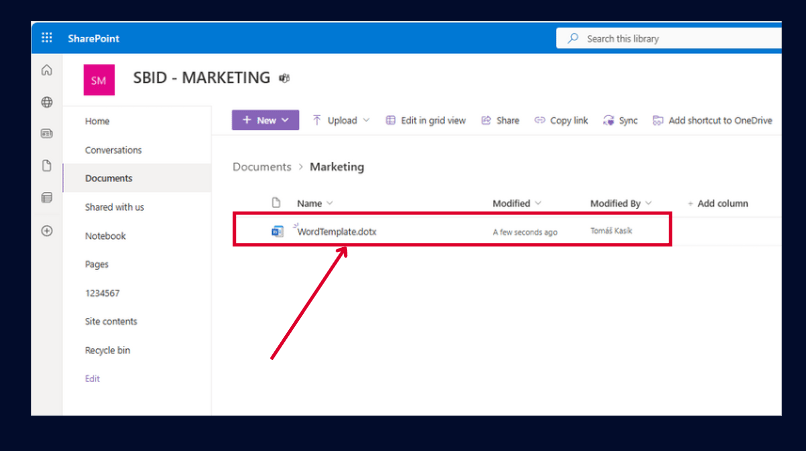Open the 1234567 navigation link
Viewport: 806px width, 451px height.
click(102, 293)
